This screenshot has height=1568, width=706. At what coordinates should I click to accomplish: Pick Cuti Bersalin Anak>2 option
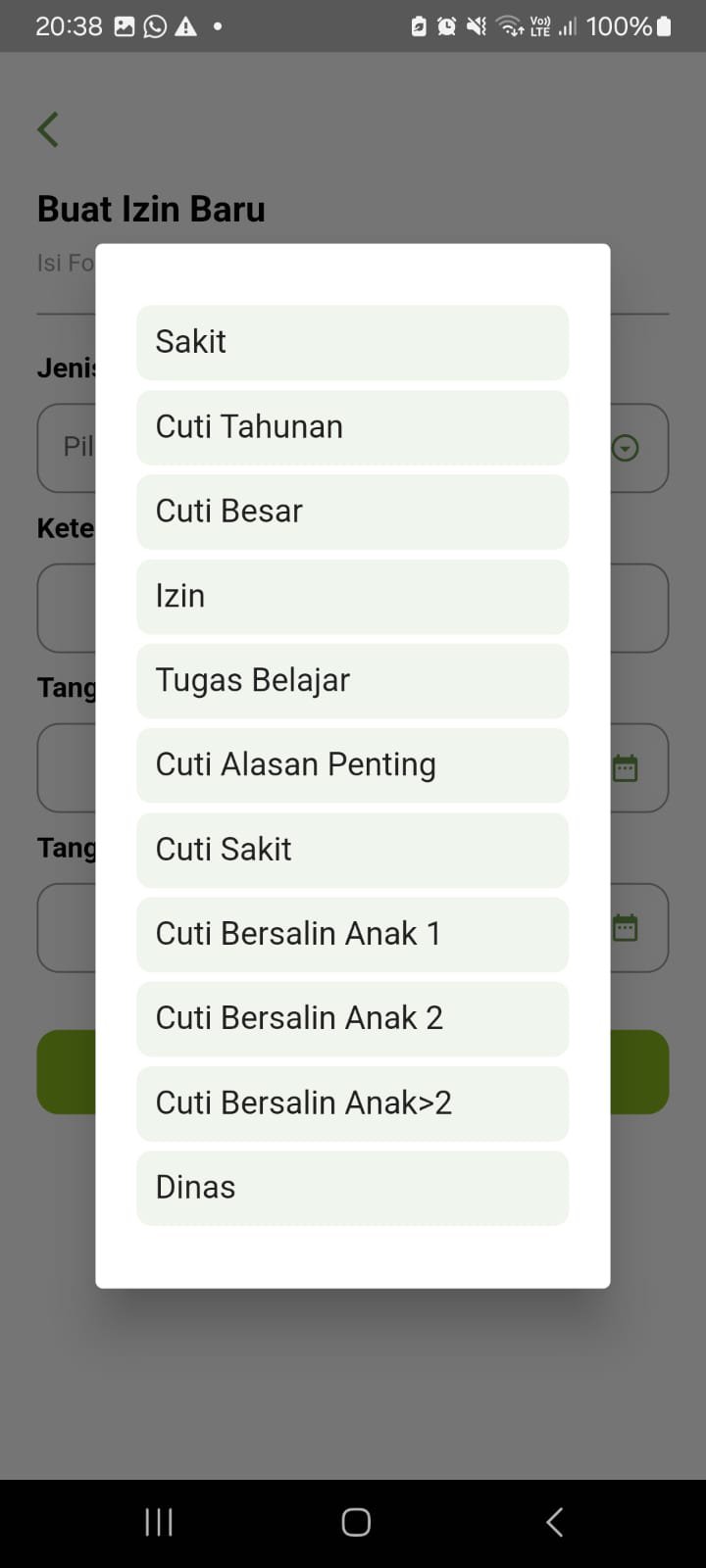pos(352,1103)
